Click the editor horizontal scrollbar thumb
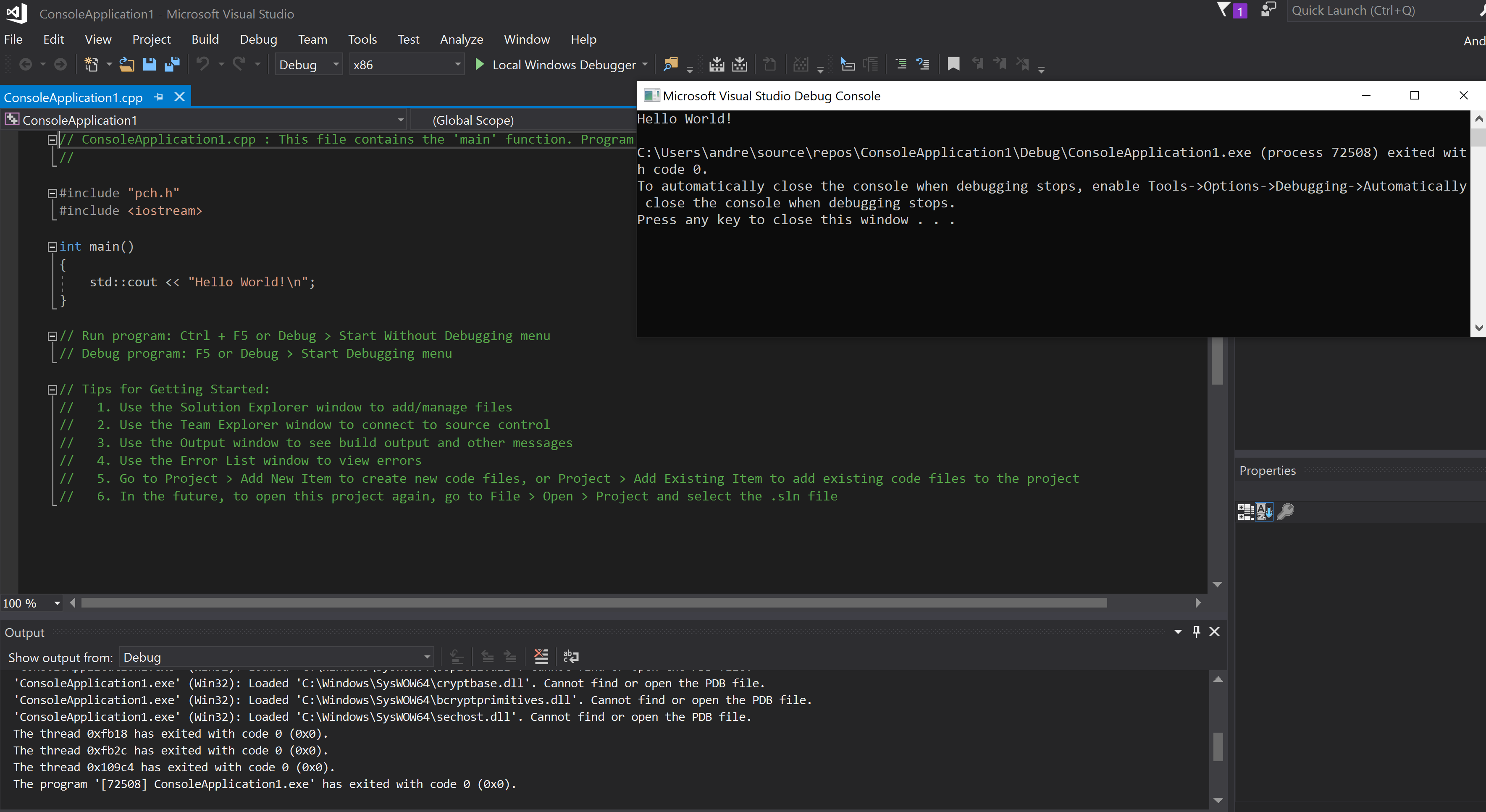This screenshot has width=1486, height=812. (x=594, y=602)
